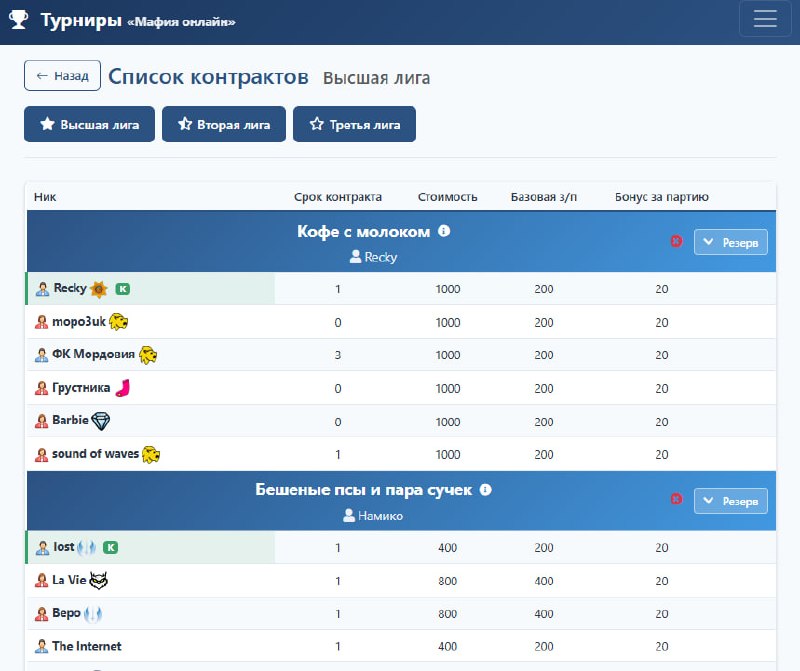Click the diamond icon beside Barbie
The width and height of the screenshot is (800, 671).
point(101,421)
